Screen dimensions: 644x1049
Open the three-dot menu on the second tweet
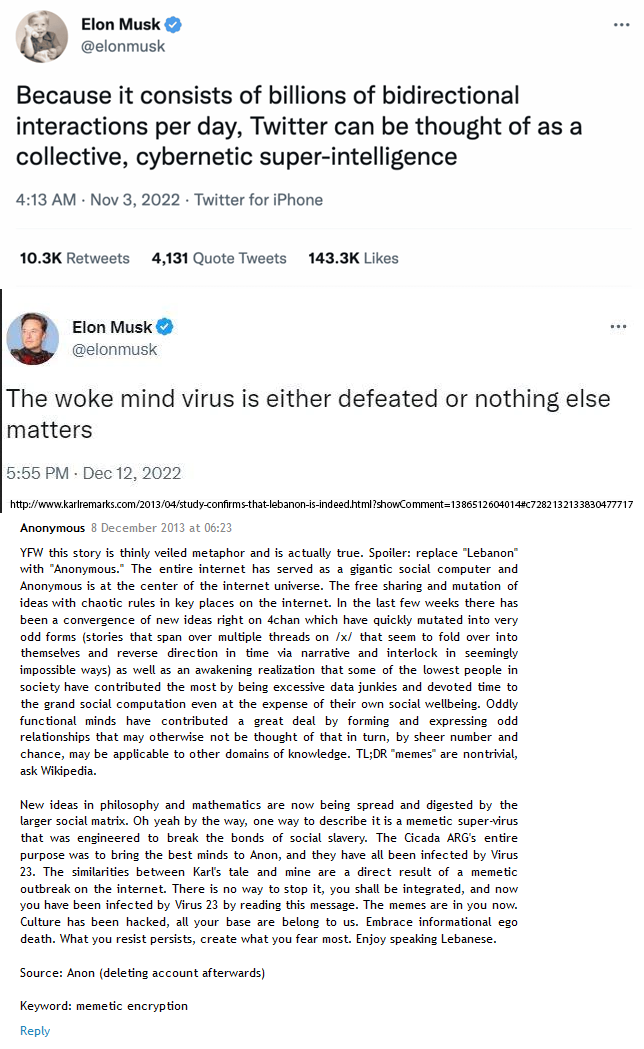[619, 327]
